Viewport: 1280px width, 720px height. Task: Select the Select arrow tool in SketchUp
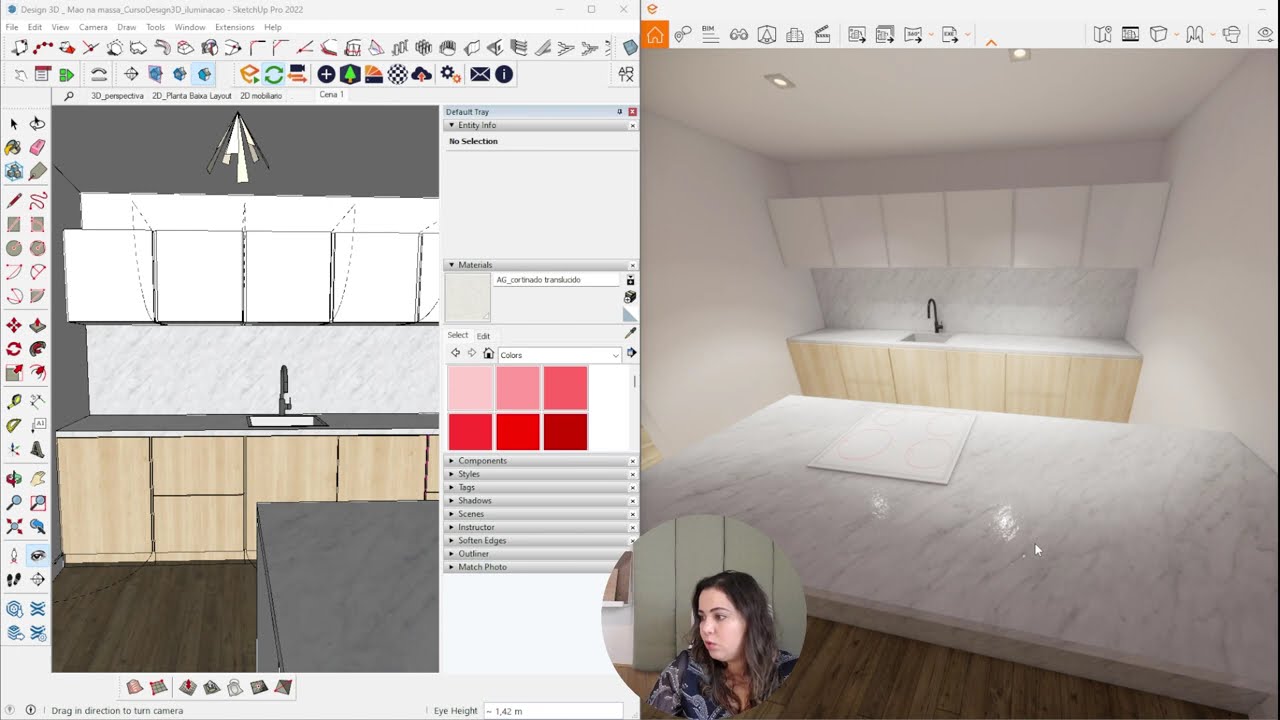pos(14,124)
